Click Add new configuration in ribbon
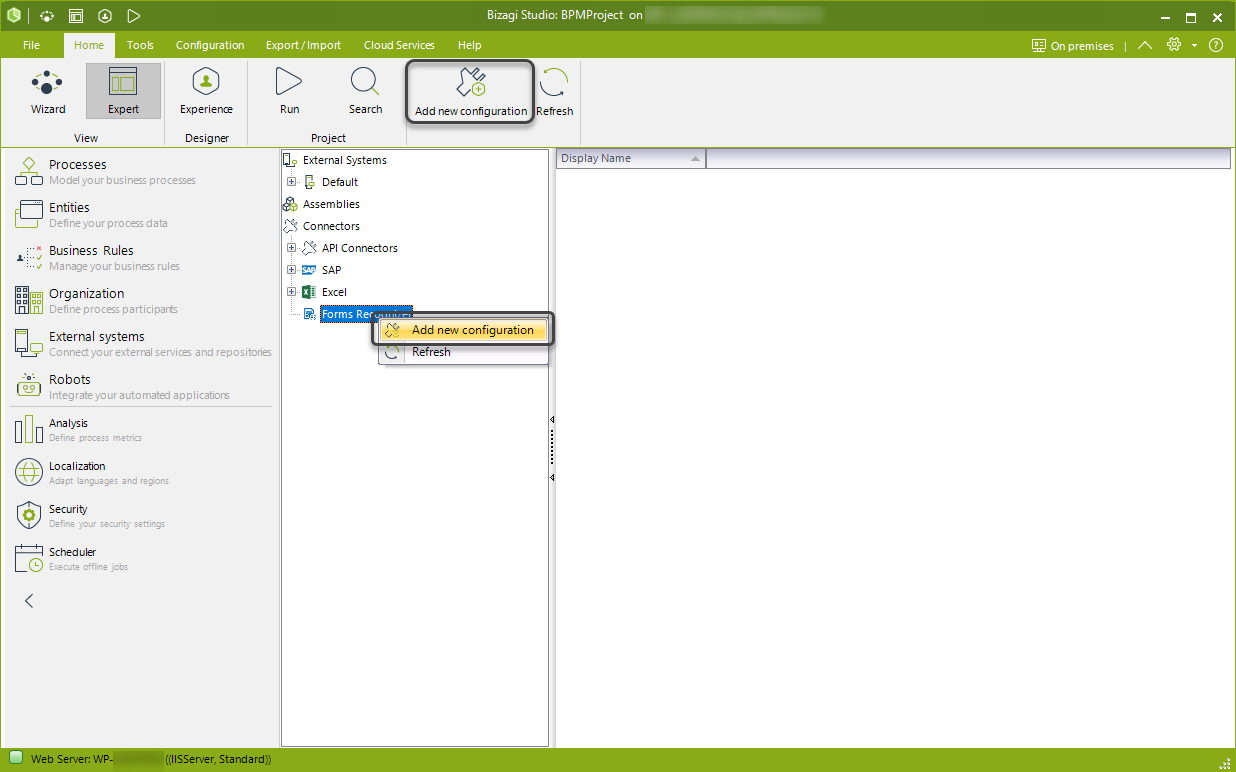 470,92
